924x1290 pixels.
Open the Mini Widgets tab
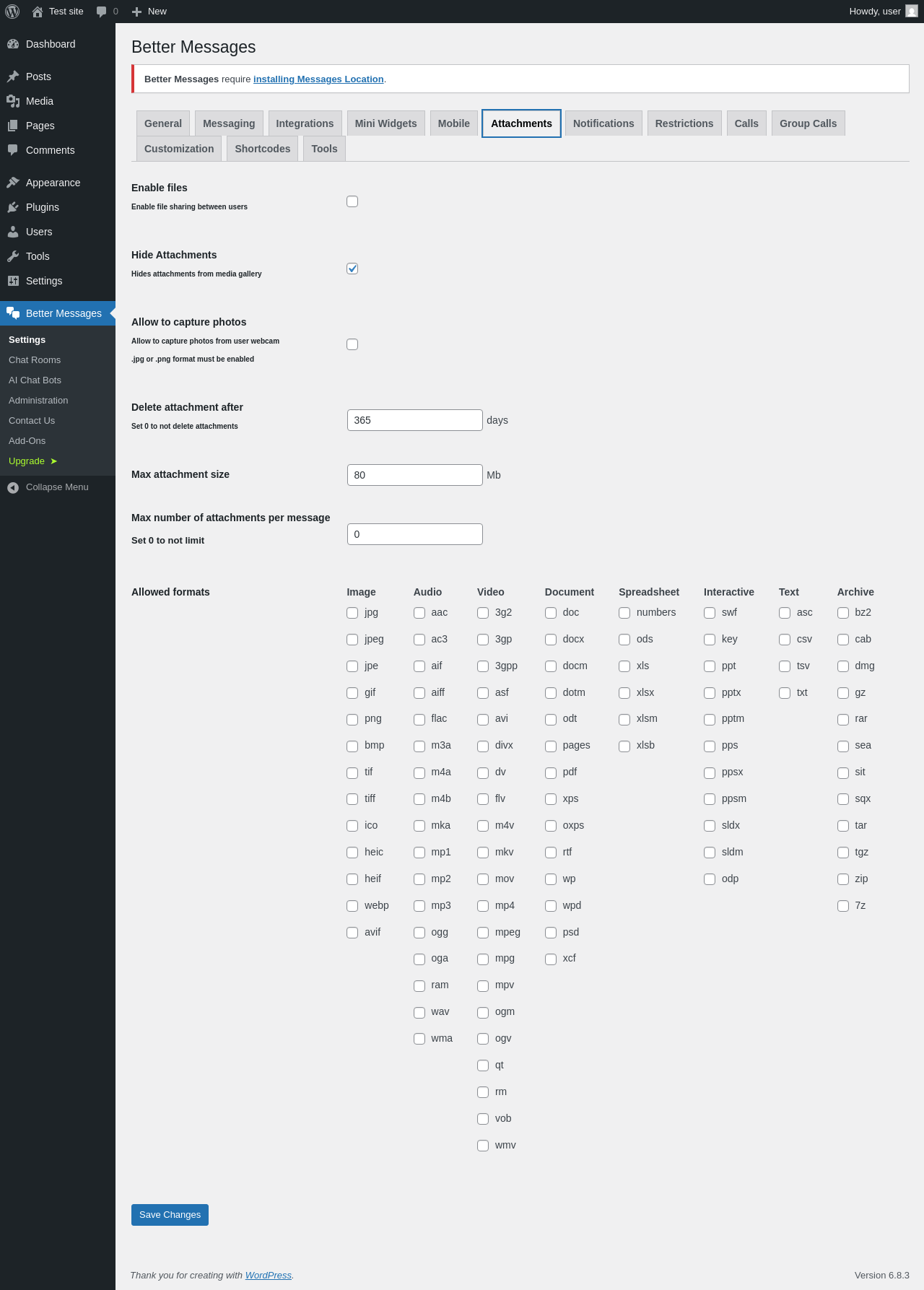pos(386,123)
